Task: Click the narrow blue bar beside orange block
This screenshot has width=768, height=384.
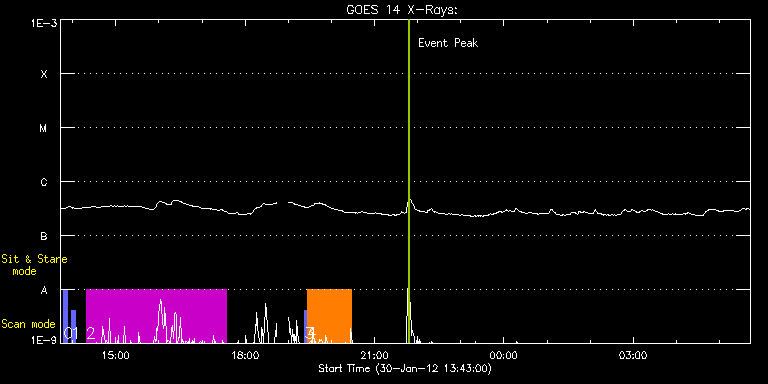Action: point(305,326)
